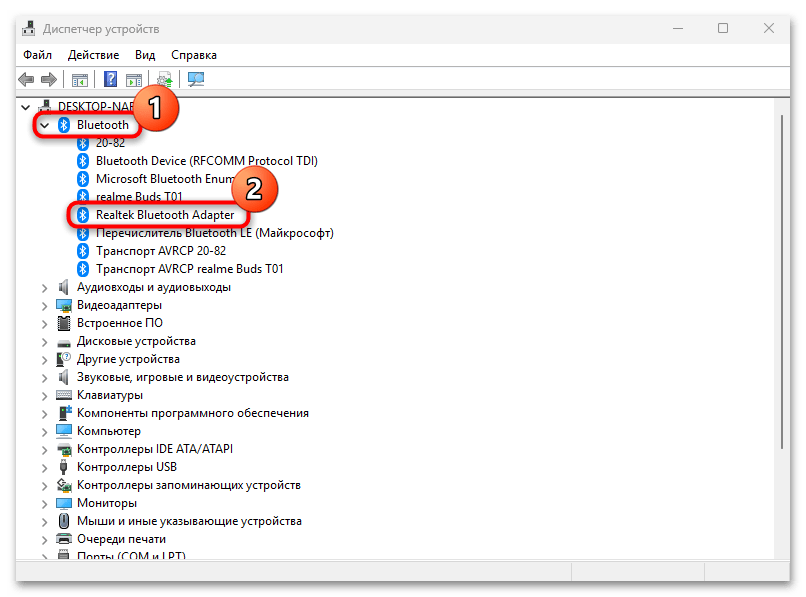Select Звуковые, игровые и видеоустройства label
The height and width of the screenshot is (597, 806).
pyautogui.click(x=183, y=377)
